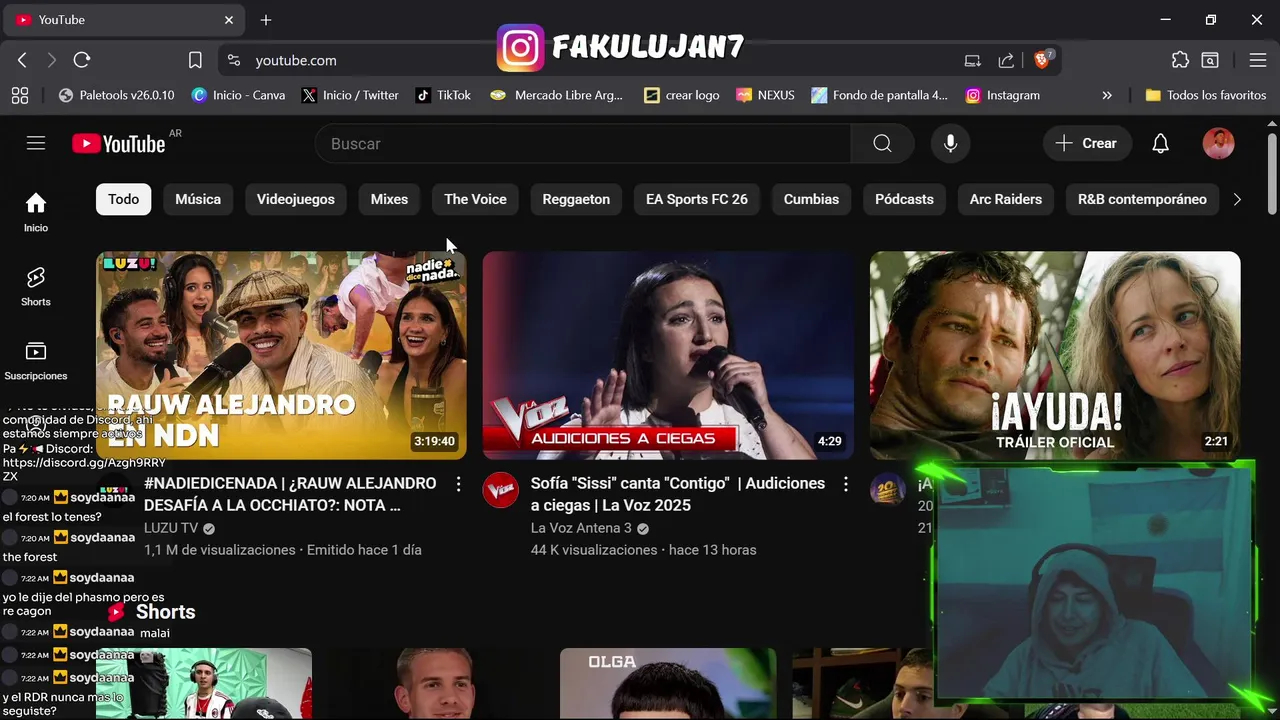Click the search magnifier button
This screenshot has height=720, width=1280.
point(882,143)
